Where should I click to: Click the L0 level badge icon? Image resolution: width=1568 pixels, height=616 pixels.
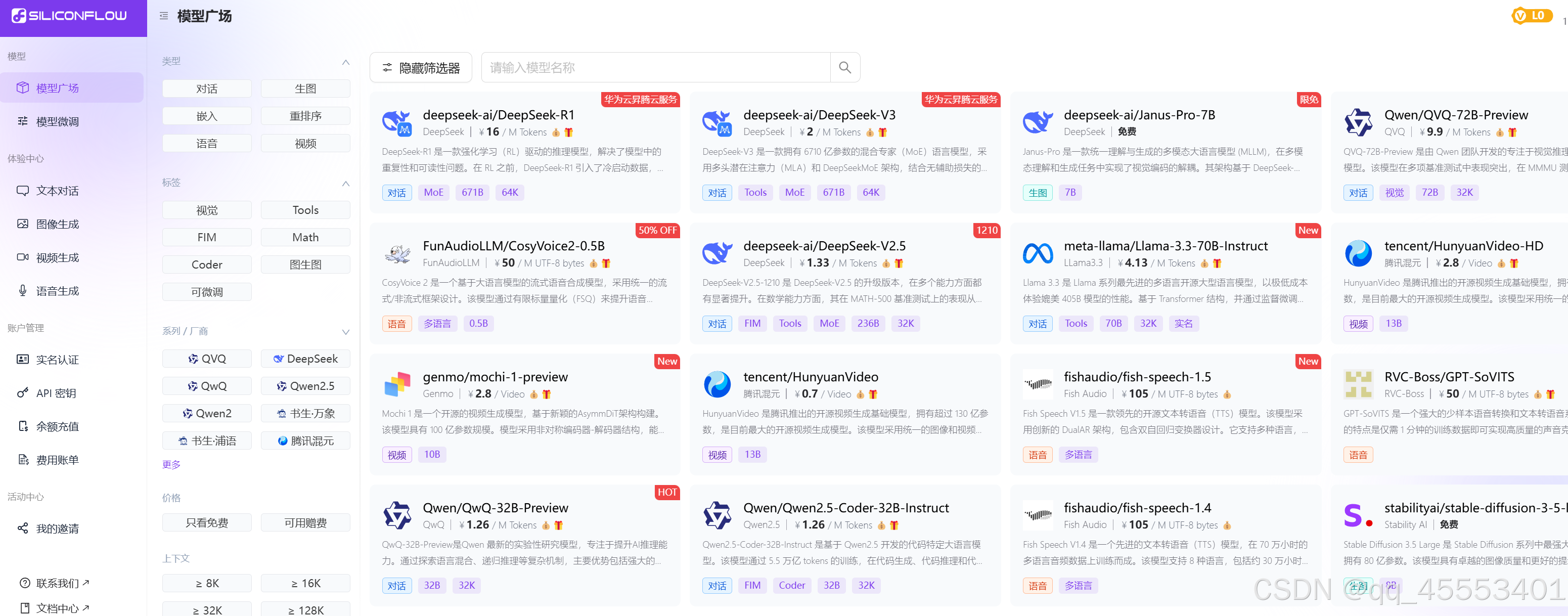[1530, 16]
